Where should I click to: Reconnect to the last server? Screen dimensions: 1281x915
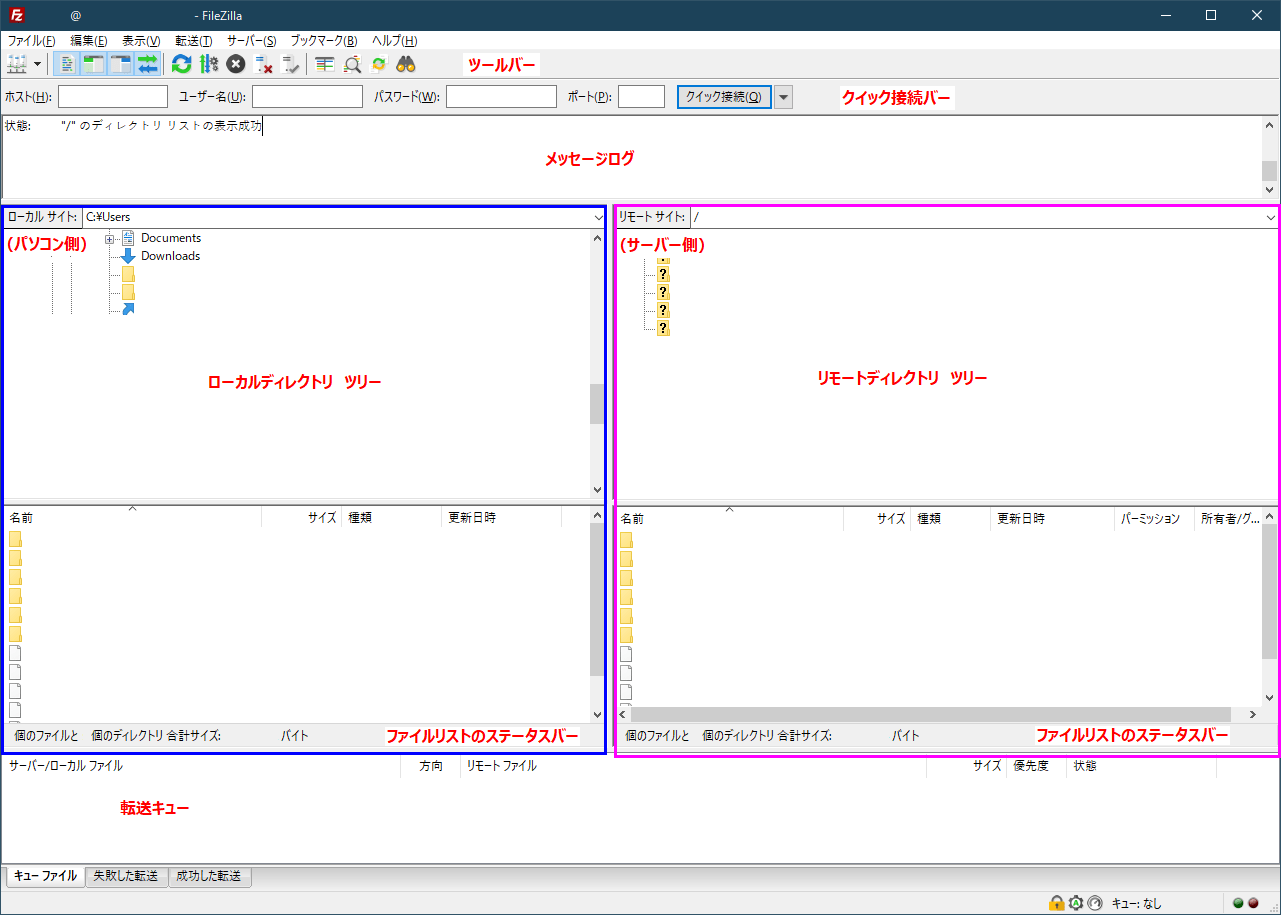coord(290,64)
